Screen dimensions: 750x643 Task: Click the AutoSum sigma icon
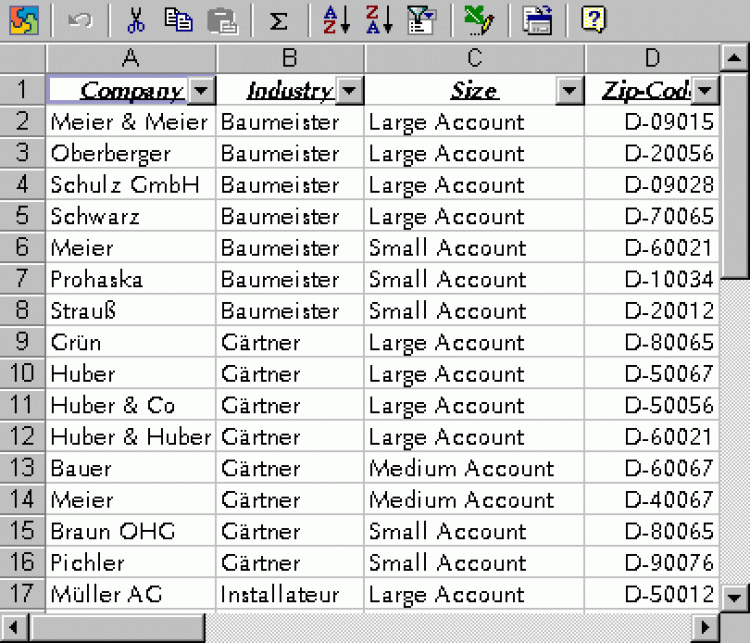point(280,20)
